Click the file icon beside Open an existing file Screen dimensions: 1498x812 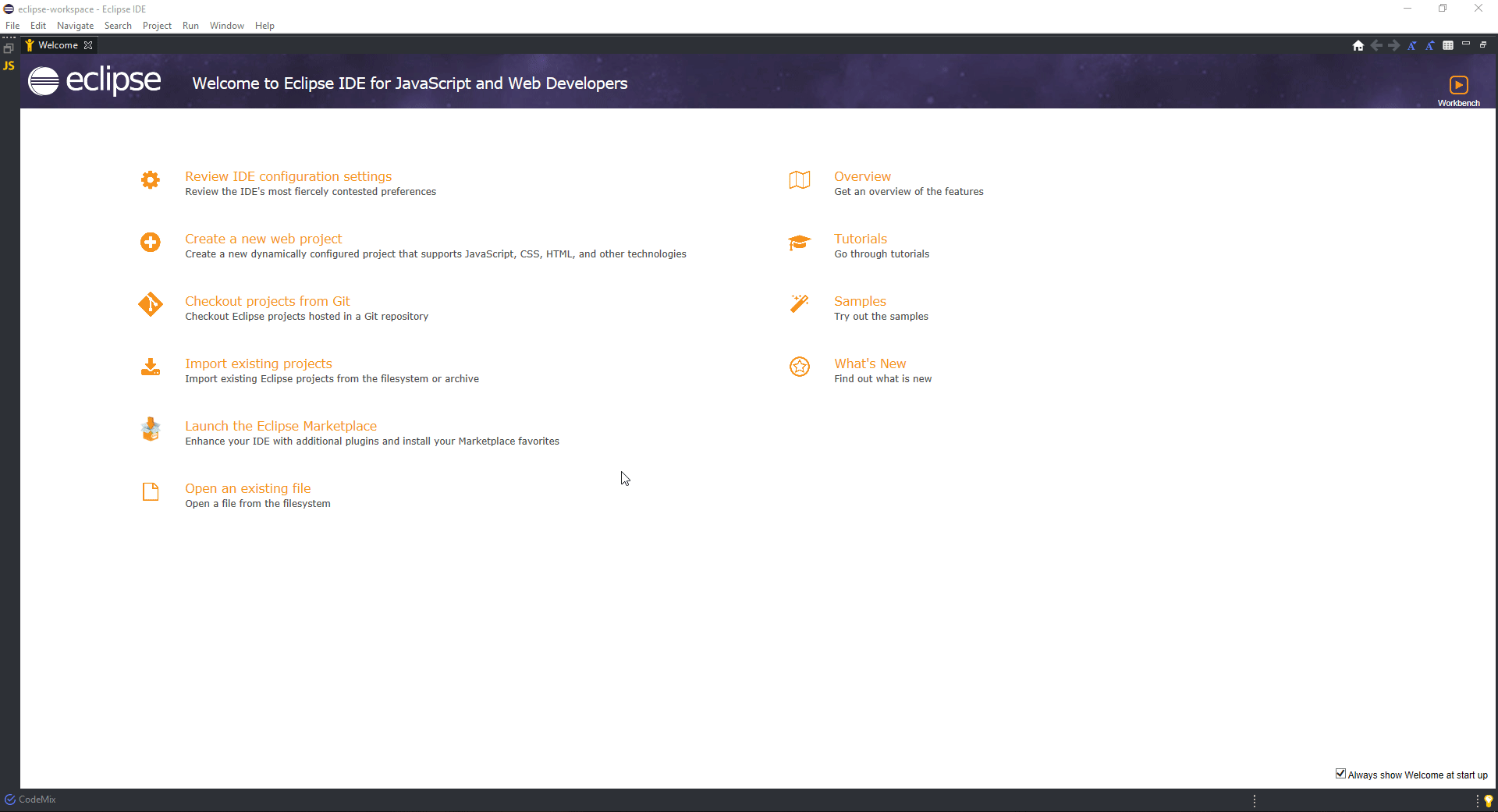[151, 491]
